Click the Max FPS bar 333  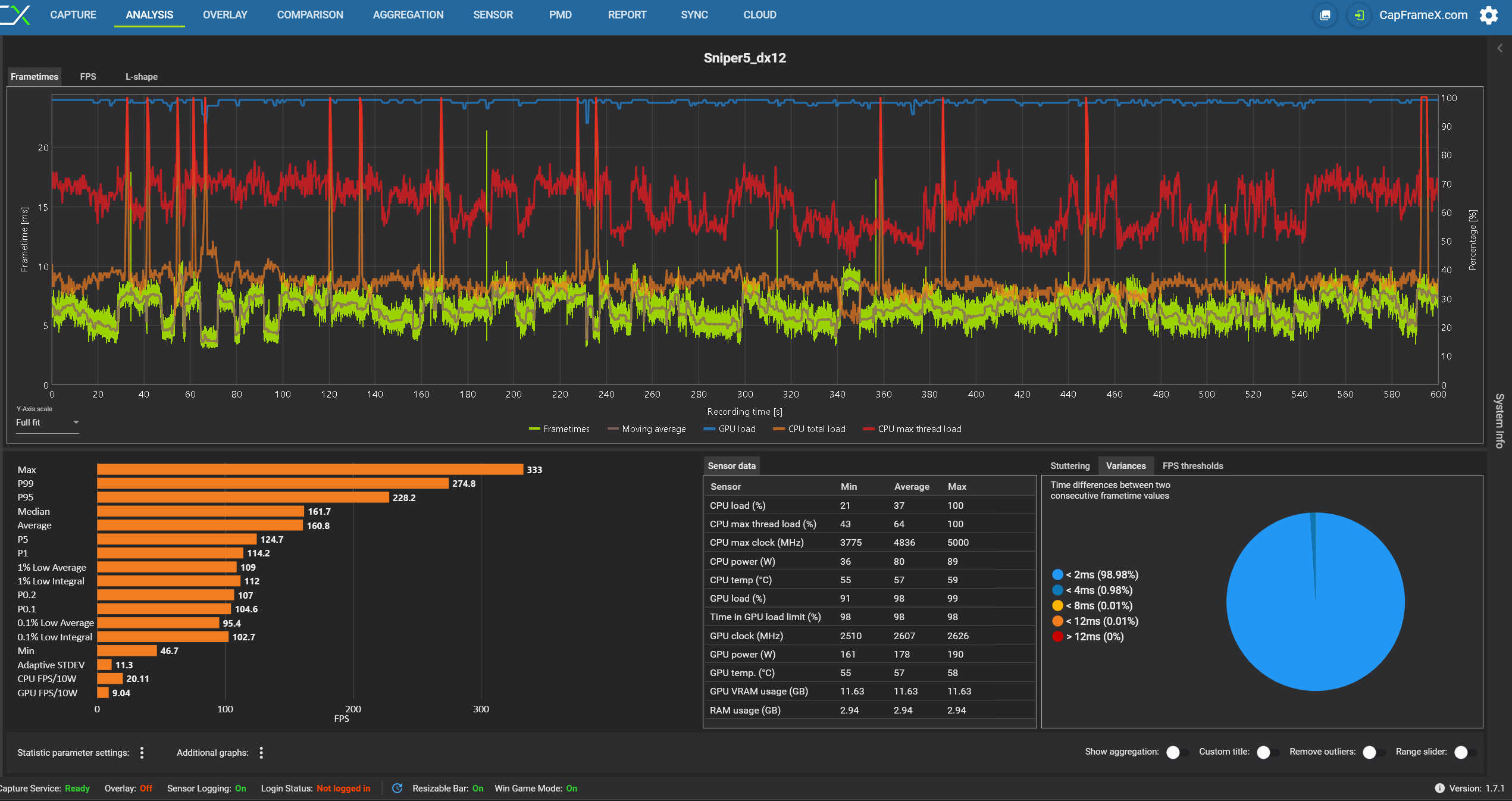pos(309,470)
